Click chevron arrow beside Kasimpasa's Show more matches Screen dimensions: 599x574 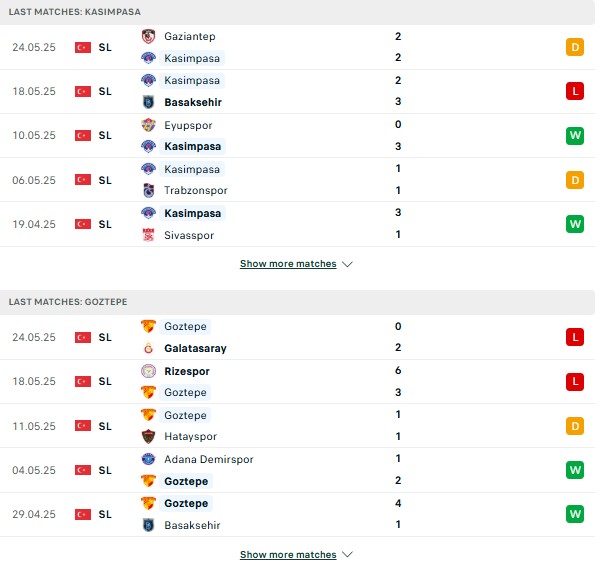[x=347, y=264]
